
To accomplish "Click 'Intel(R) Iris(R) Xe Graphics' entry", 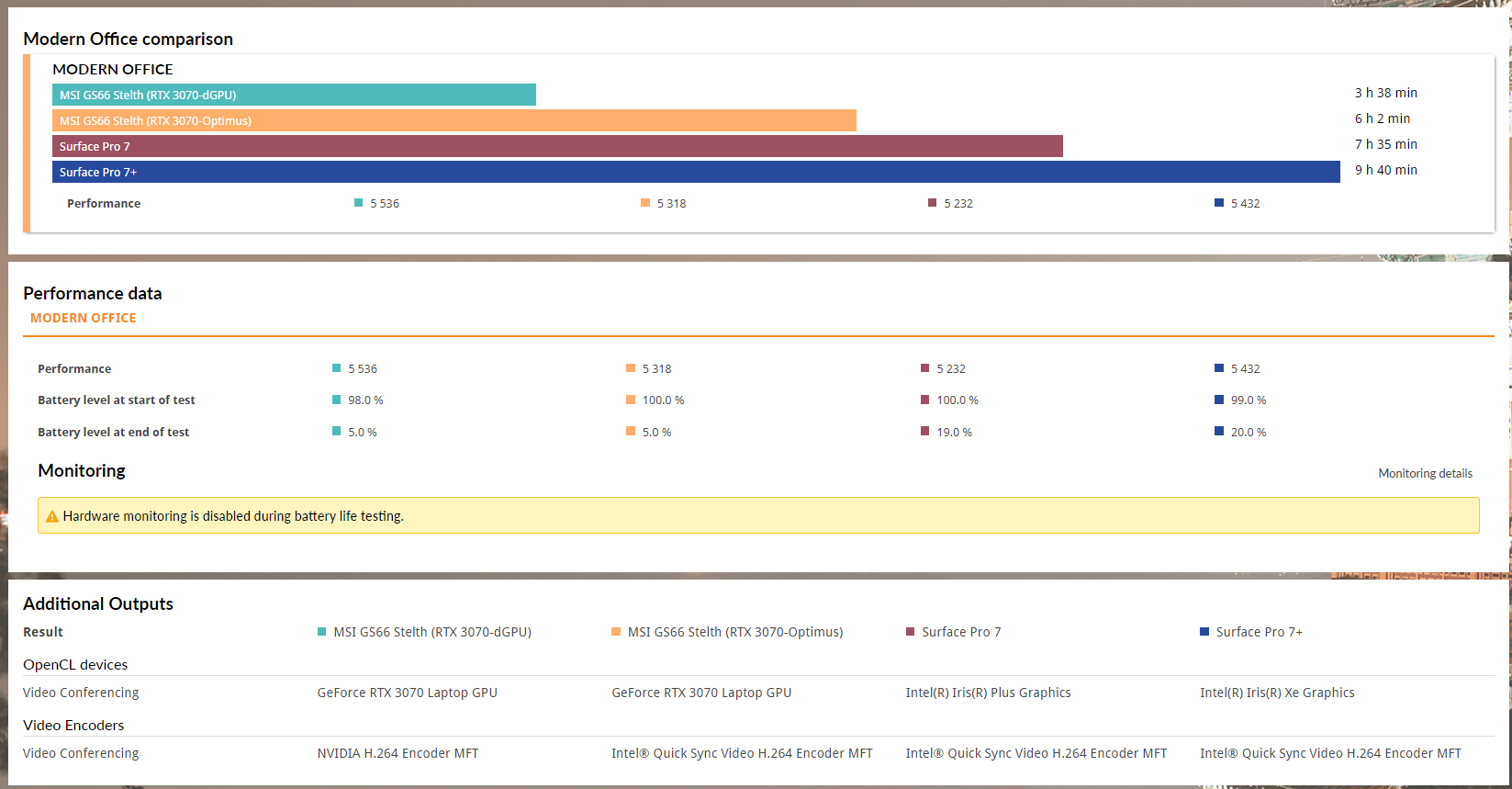I will (1277, 693).
